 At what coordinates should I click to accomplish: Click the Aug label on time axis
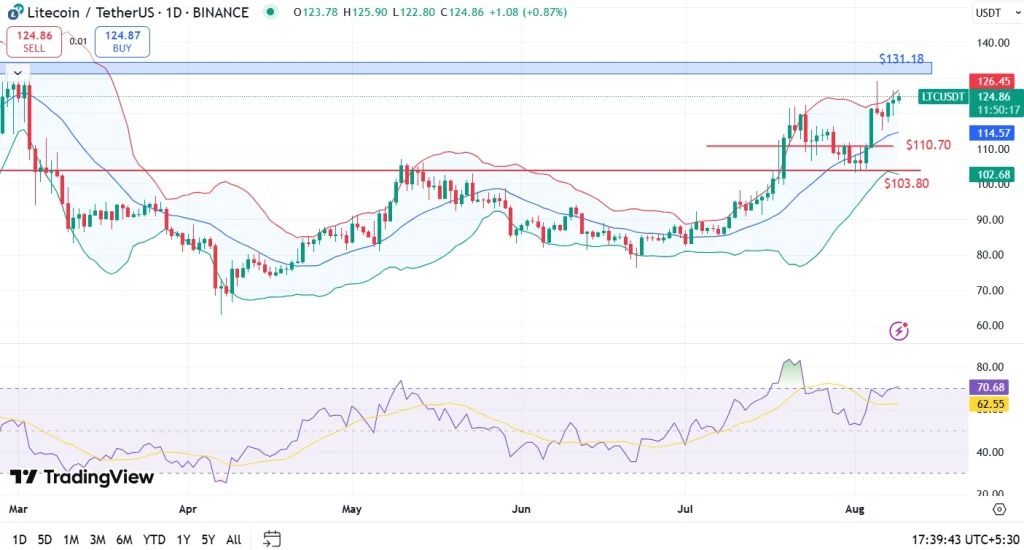[854, 509]
